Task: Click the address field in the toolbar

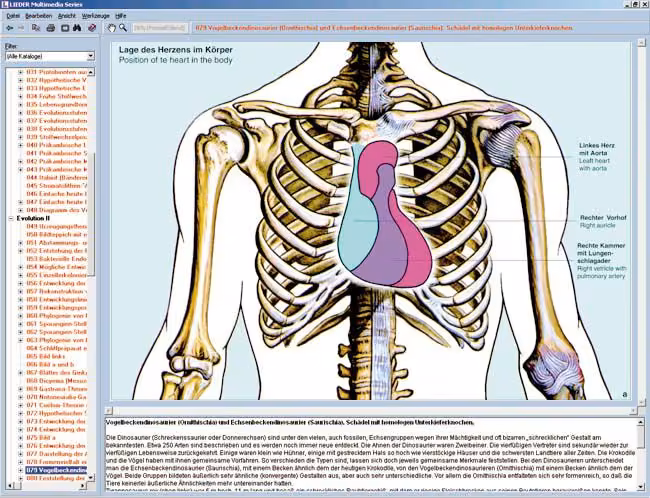Action: 160,28
